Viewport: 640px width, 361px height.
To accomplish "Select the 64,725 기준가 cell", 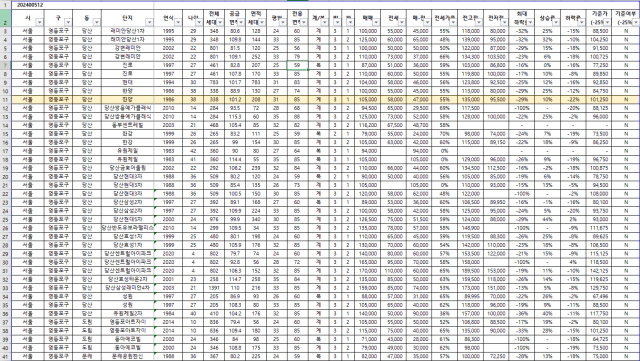I will tap(599, 339).
